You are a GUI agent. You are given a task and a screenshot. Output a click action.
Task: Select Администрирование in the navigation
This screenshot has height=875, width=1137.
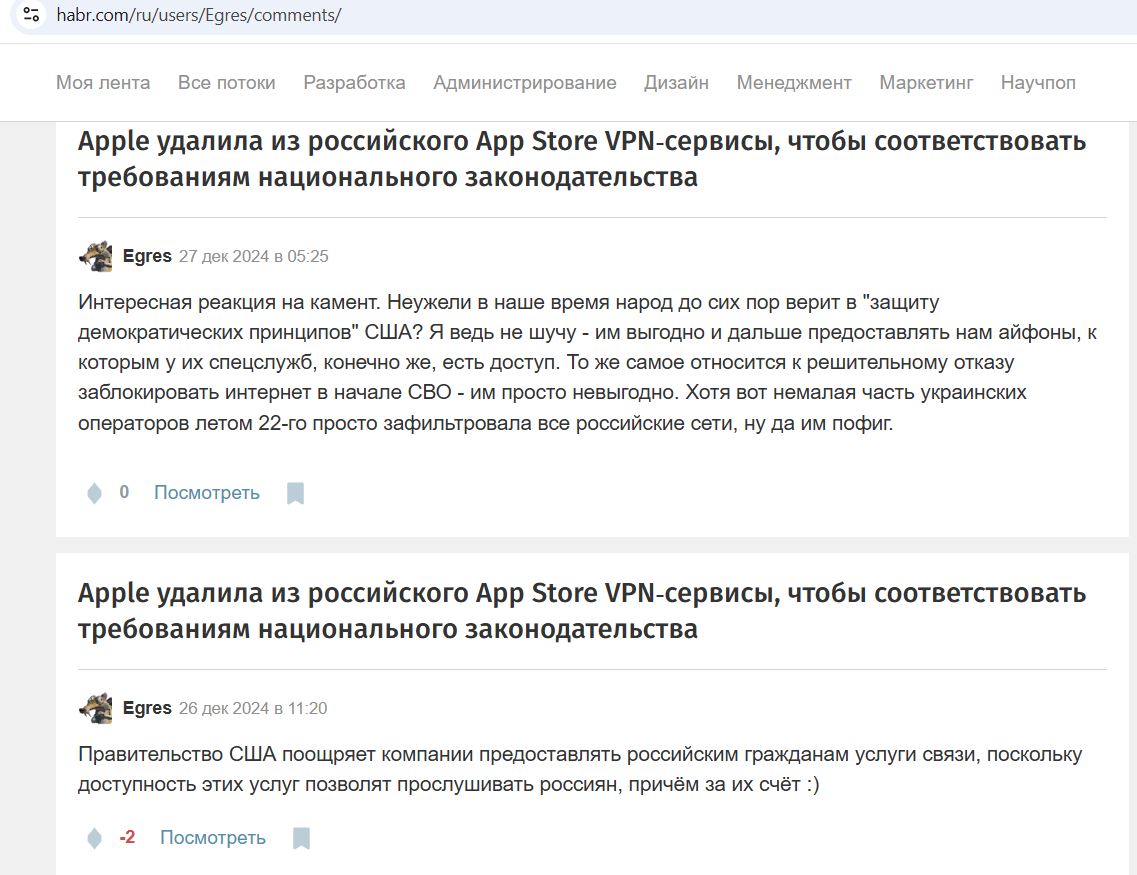[525, 83]
